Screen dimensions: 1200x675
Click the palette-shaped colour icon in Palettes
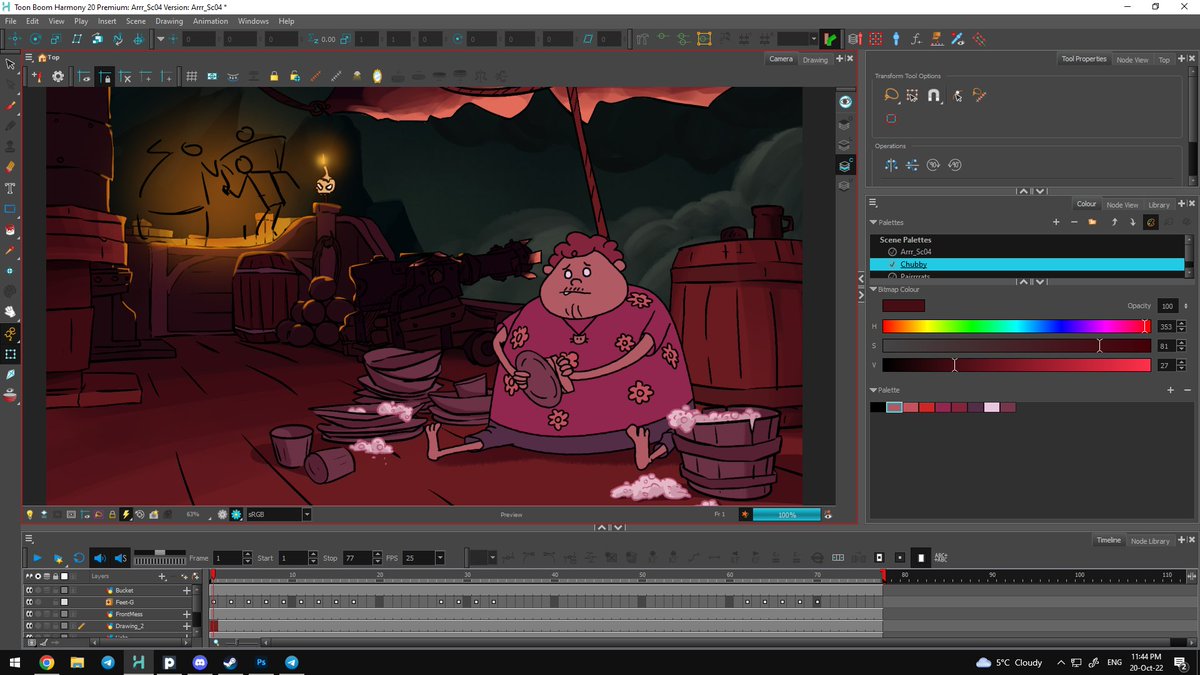pyautogui.click(x=1151, y=222)
